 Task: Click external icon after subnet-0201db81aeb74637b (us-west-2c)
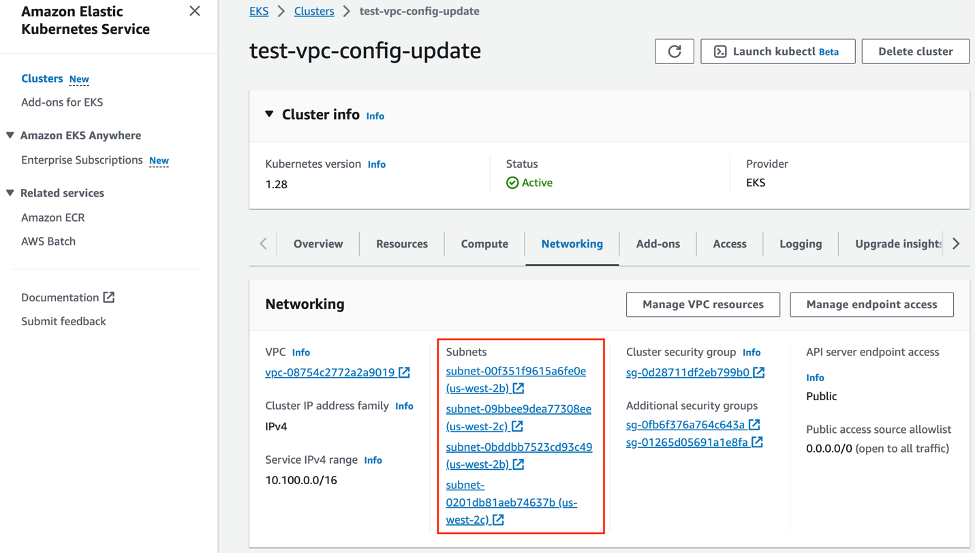click(x=498, y=520)
